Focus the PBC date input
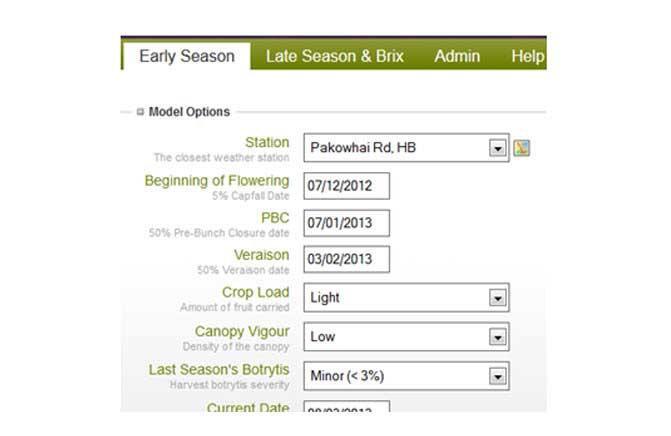Viewport: 671px width, 436px height. pyautogui.click(x=346, y=223)
